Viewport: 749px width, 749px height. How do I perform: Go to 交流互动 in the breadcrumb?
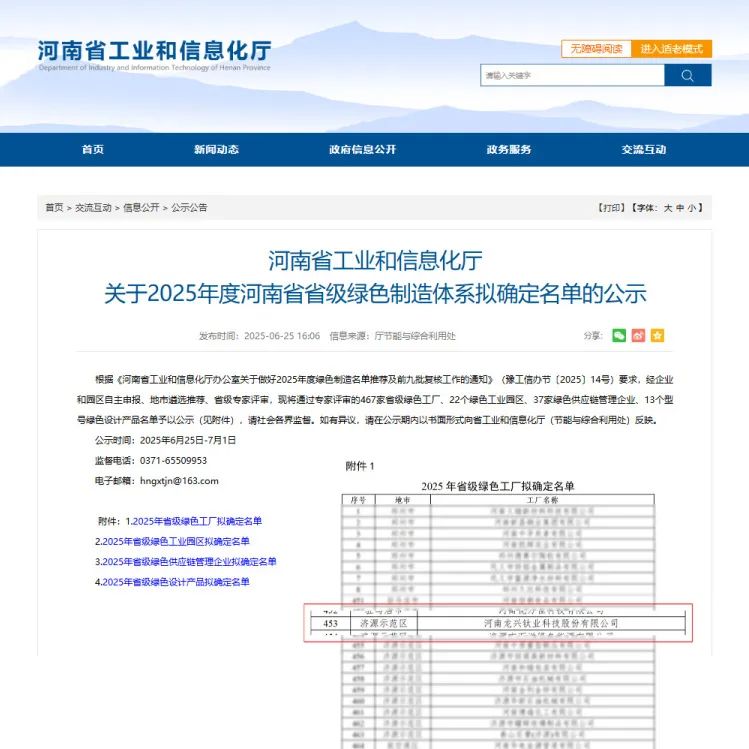93,207
